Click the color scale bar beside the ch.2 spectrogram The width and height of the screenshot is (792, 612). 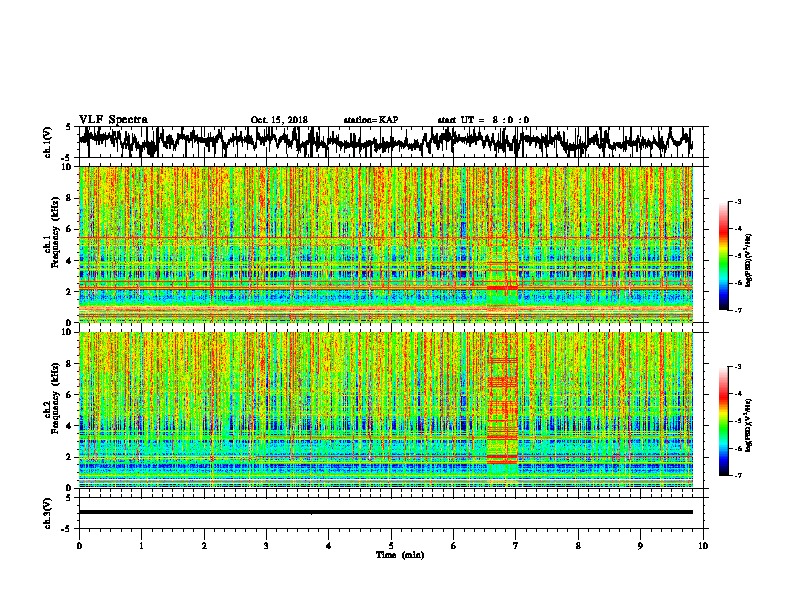(x=723, y=421)
